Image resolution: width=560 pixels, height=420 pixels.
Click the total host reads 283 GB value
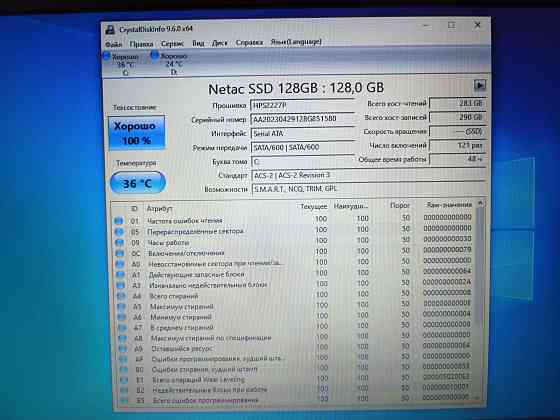point(458,103)
